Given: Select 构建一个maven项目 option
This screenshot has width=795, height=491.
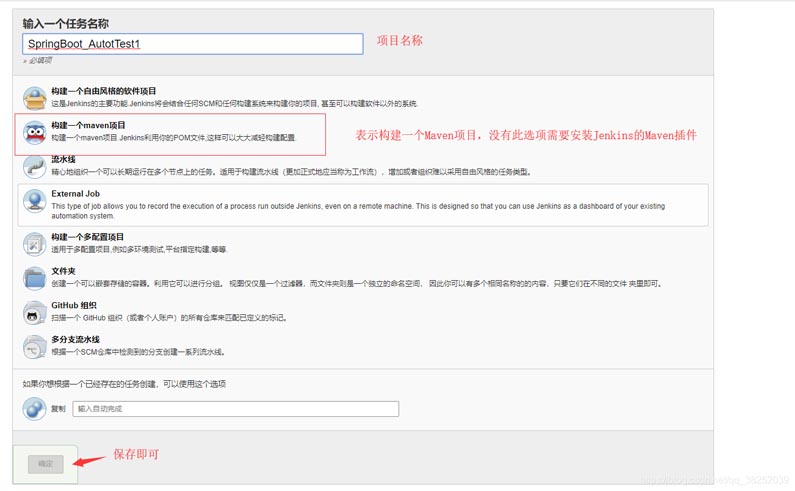Looking at the screenshot, I should pyautogui.click(x=89, y=126).
